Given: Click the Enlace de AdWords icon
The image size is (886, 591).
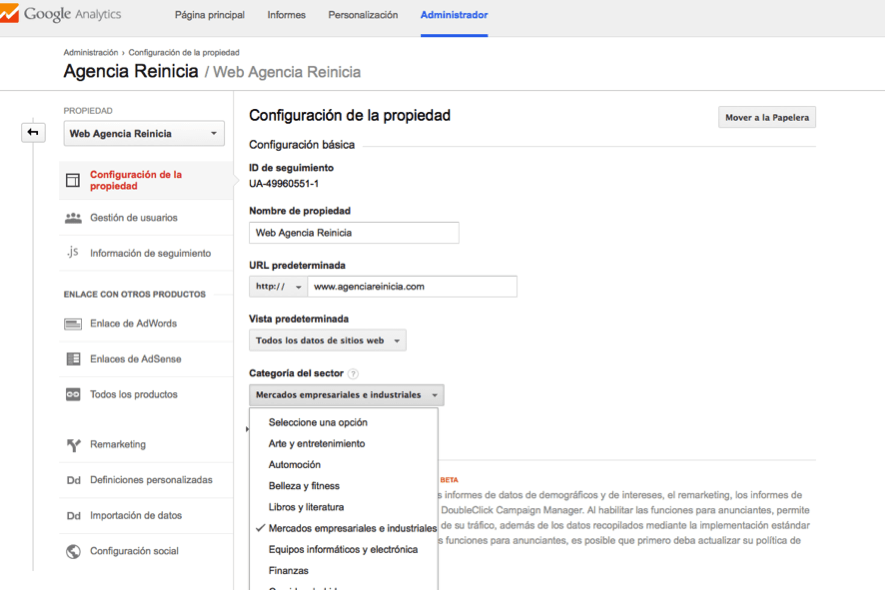Looking at the screenshot, I should 72,324.
